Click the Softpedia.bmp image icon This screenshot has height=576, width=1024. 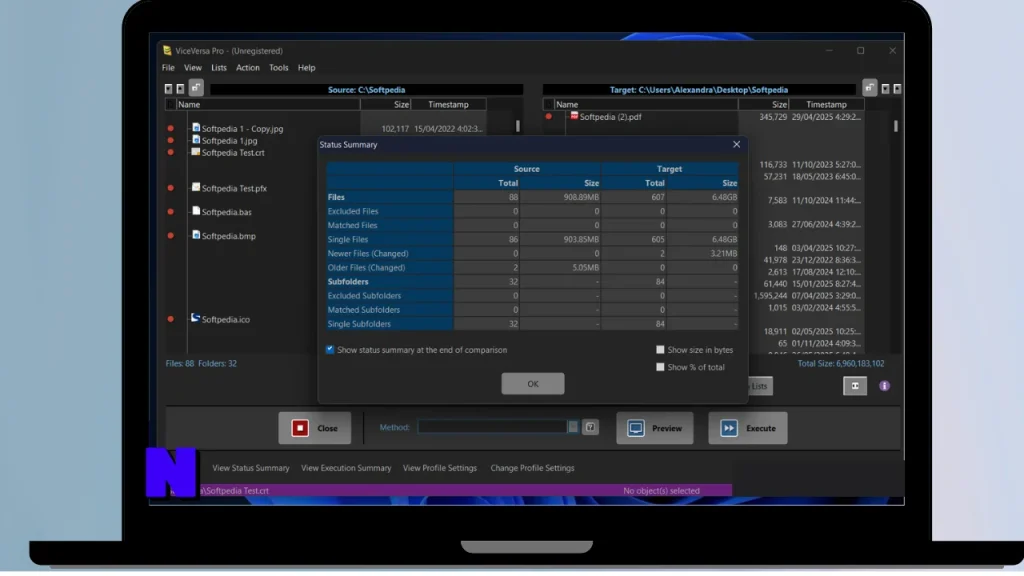pyautogui.click(x=196, y=235)
